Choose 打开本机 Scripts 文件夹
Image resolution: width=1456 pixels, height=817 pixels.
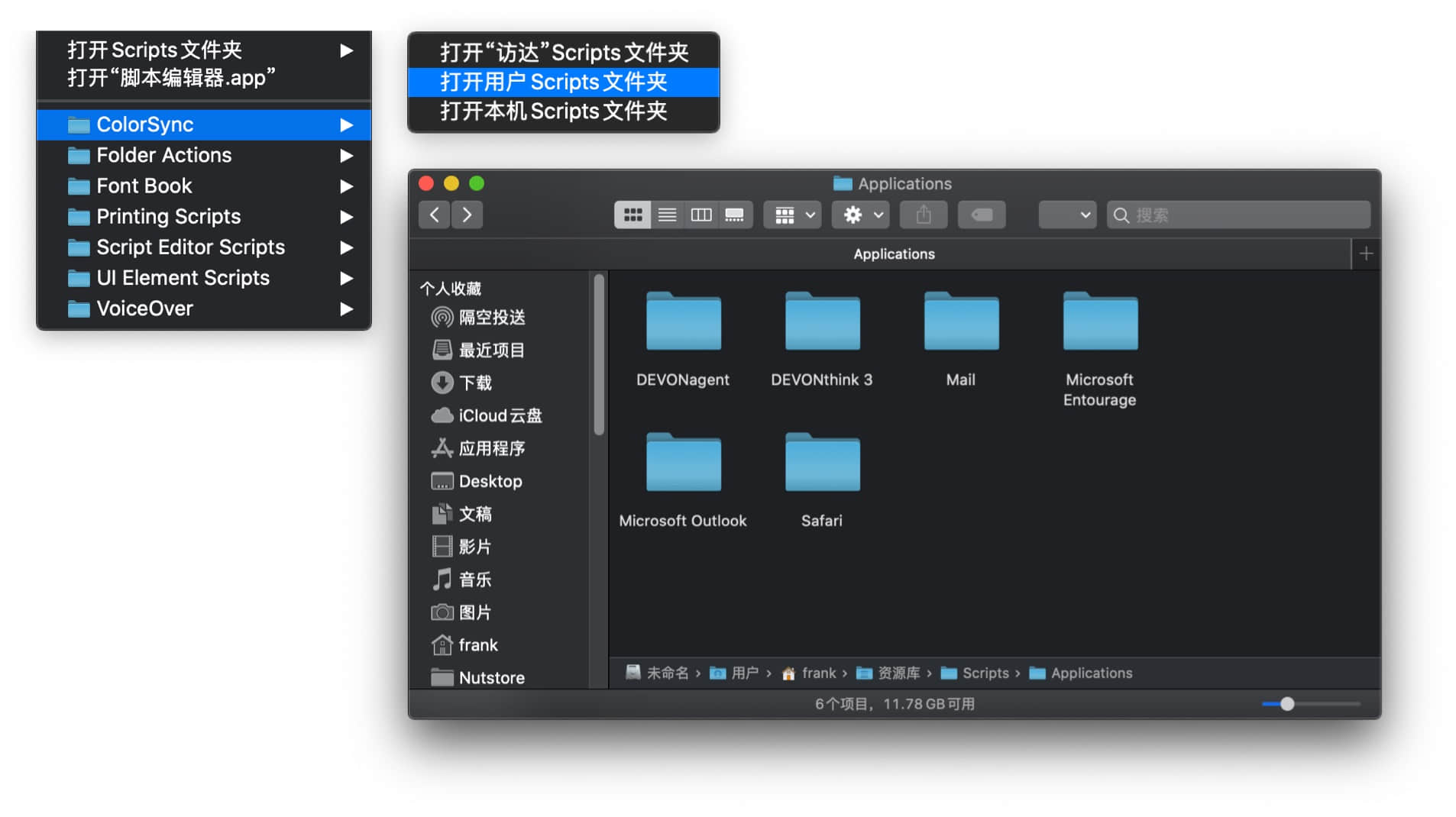[564, 111]
